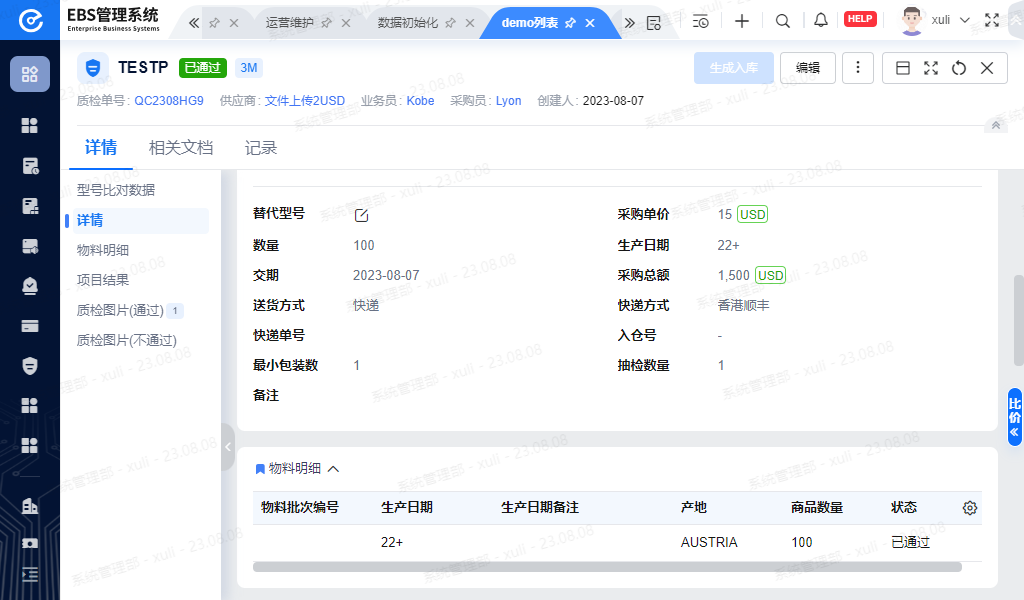Click the edit icon beside 替代型号
Viewport: 1024px width, 600px height.
[x=362, y=215]
